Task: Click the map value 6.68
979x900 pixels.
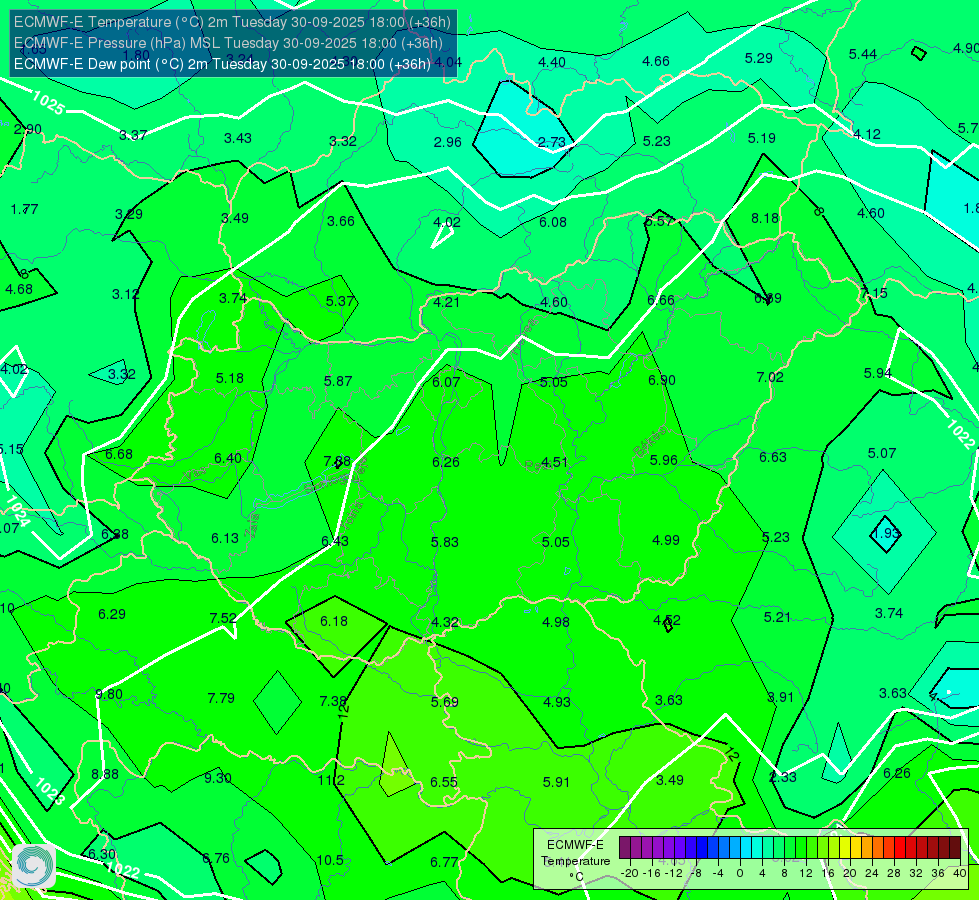Action: point(119,454)
